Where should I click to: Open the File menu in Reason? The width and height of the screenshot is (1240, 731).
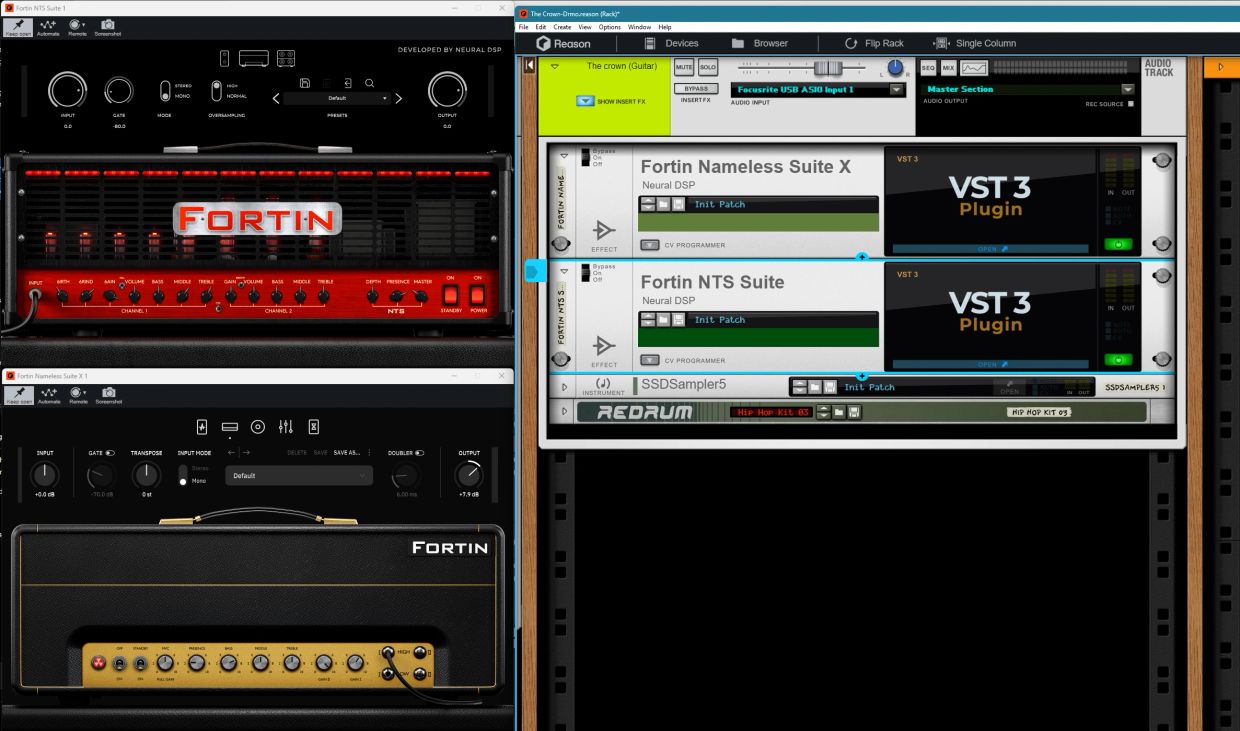click(x=525, y=27)
